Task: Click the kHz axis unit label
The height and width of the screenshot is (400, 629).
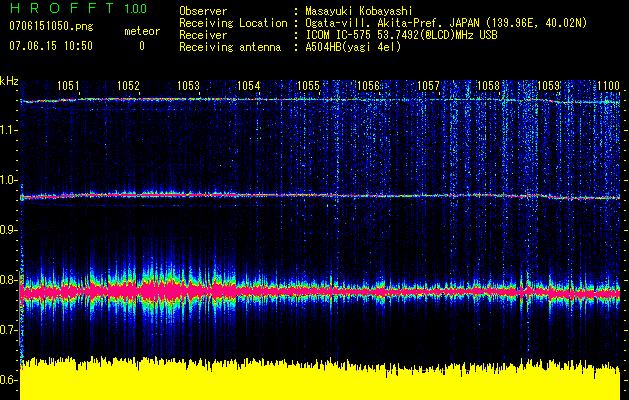Action: pyautogui.click(x=9, y=81)
